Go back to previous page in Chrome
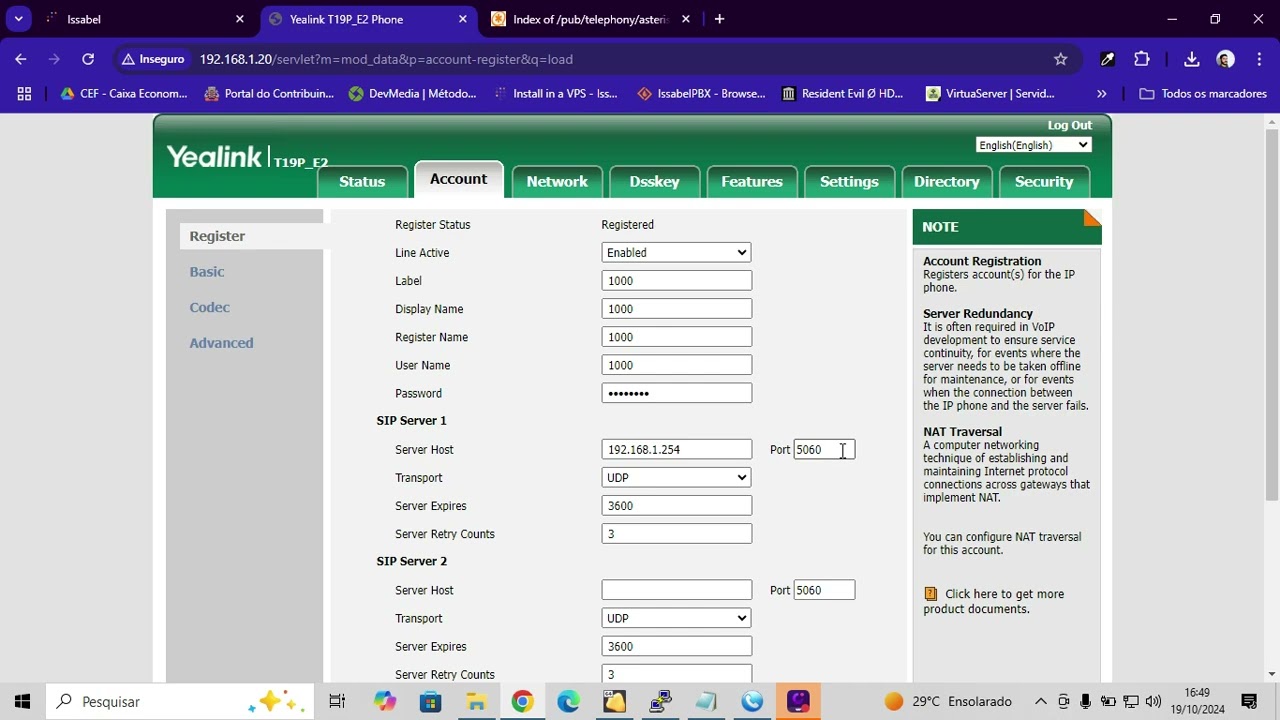This screenshot has height=720, width=1280. (21, 59)
